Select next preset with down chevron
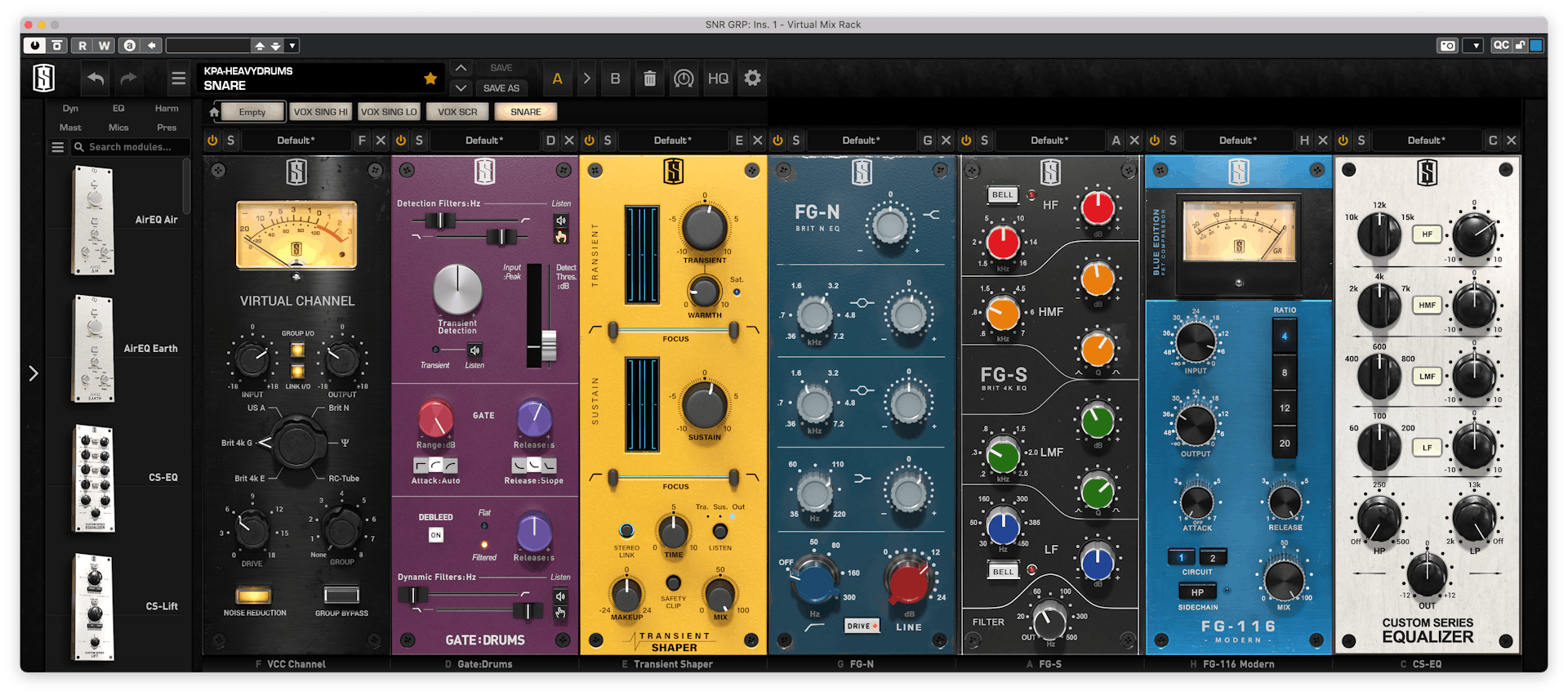The height and width of the screenshot is (696, 1568). pos(461,87)
